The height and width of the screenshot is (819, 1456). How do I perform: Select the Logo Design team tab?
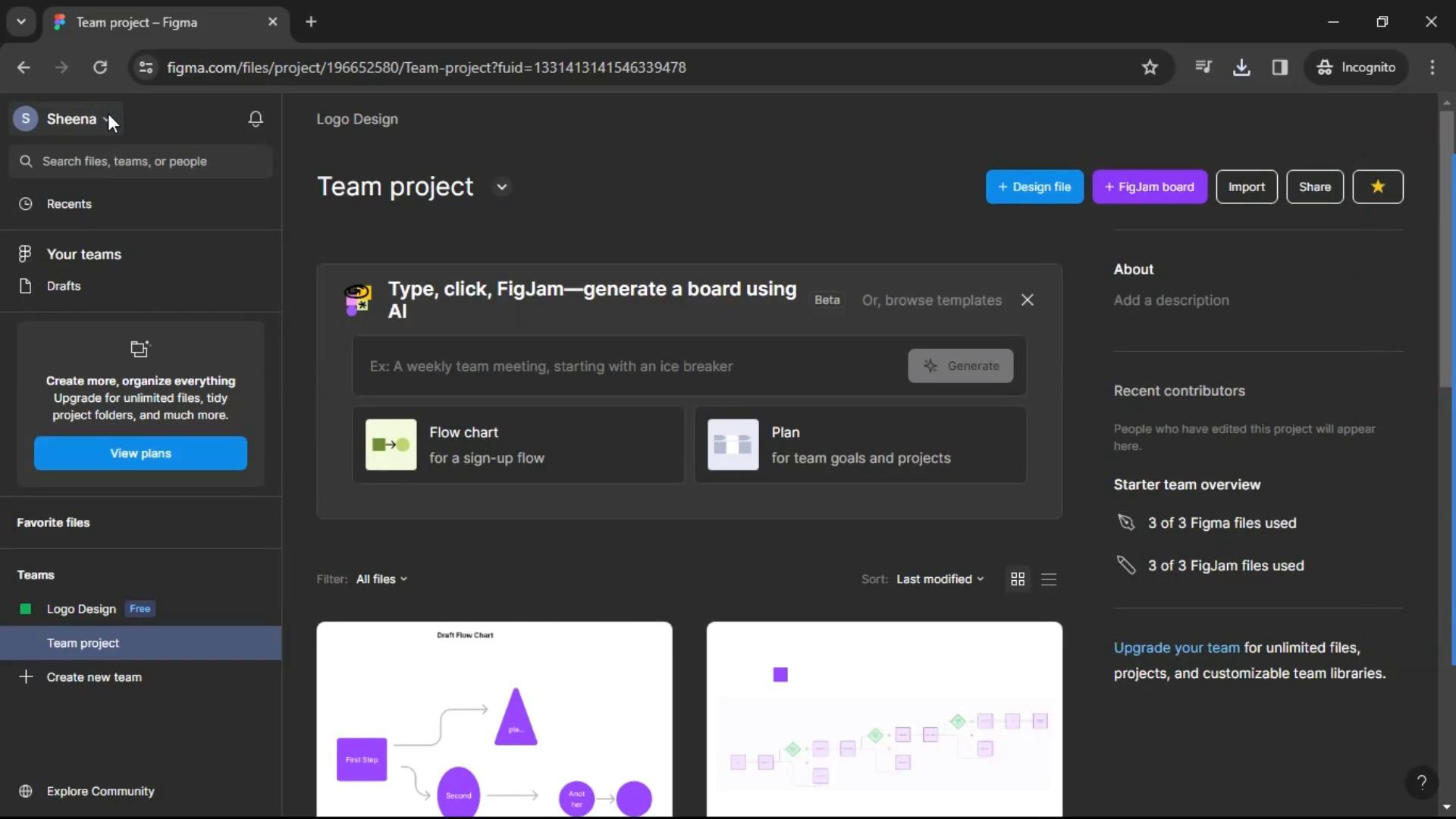click(81, 608)
